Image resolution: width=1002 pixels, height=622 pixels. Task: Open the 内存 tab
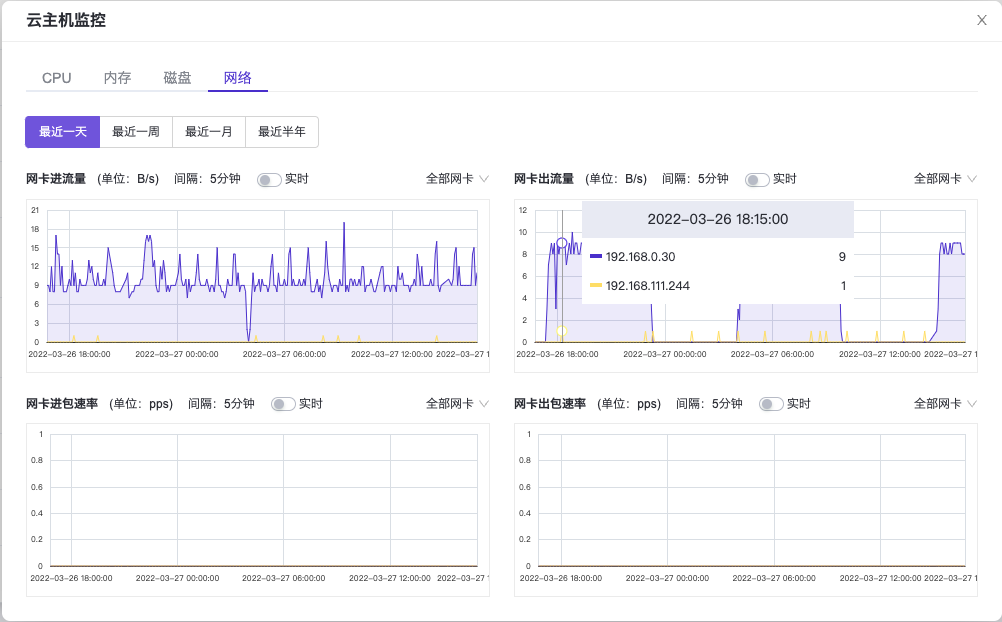tap(117, 78)
